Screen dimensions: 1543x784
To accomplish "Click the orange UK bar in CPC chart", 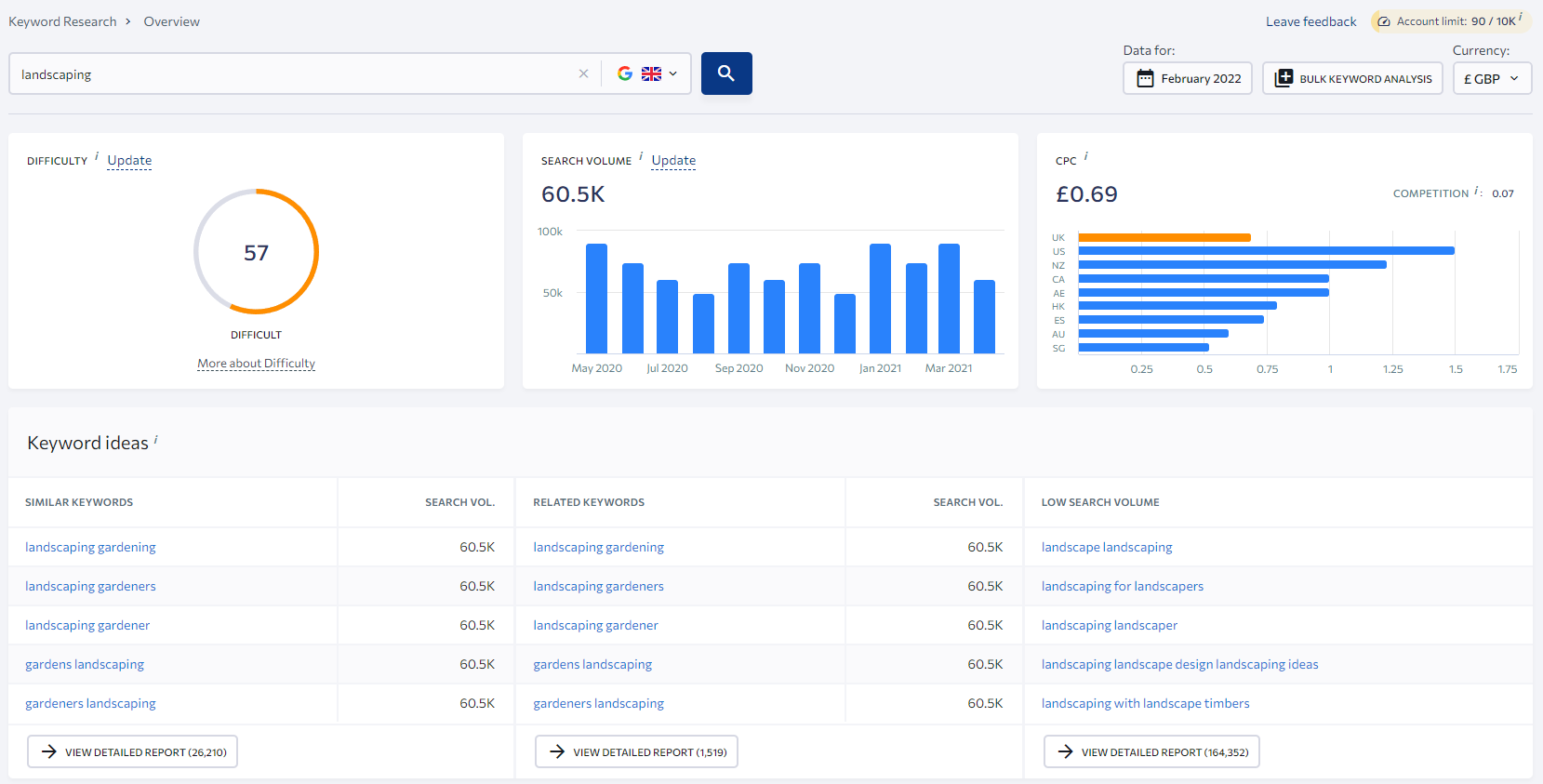I will tap(1164, 237).
